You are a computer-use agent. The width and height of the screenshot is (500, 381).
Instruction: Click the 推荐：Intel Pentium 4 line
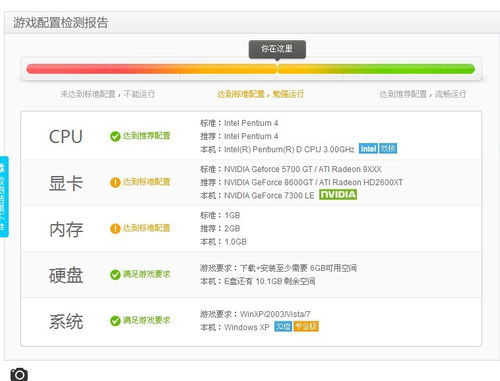coord(239,136)
